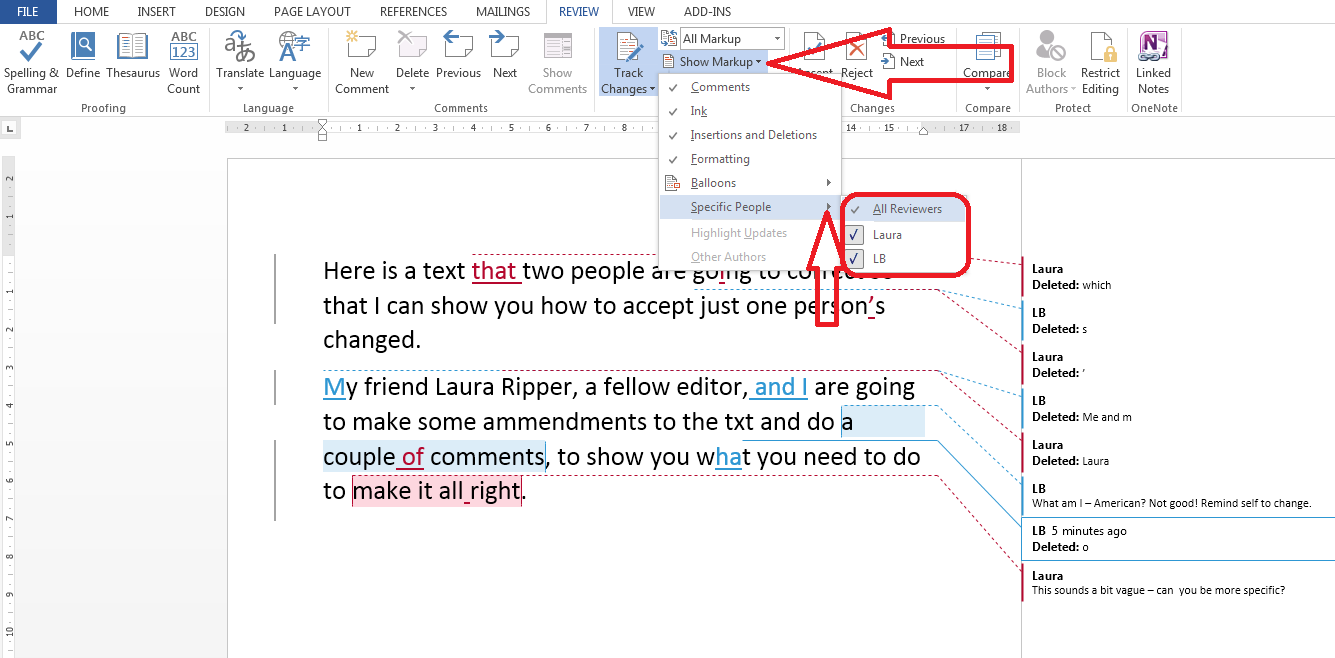The image size is (1335, 658).
Task: Open Spelling & Grammar check
Action: click(32, 60)
